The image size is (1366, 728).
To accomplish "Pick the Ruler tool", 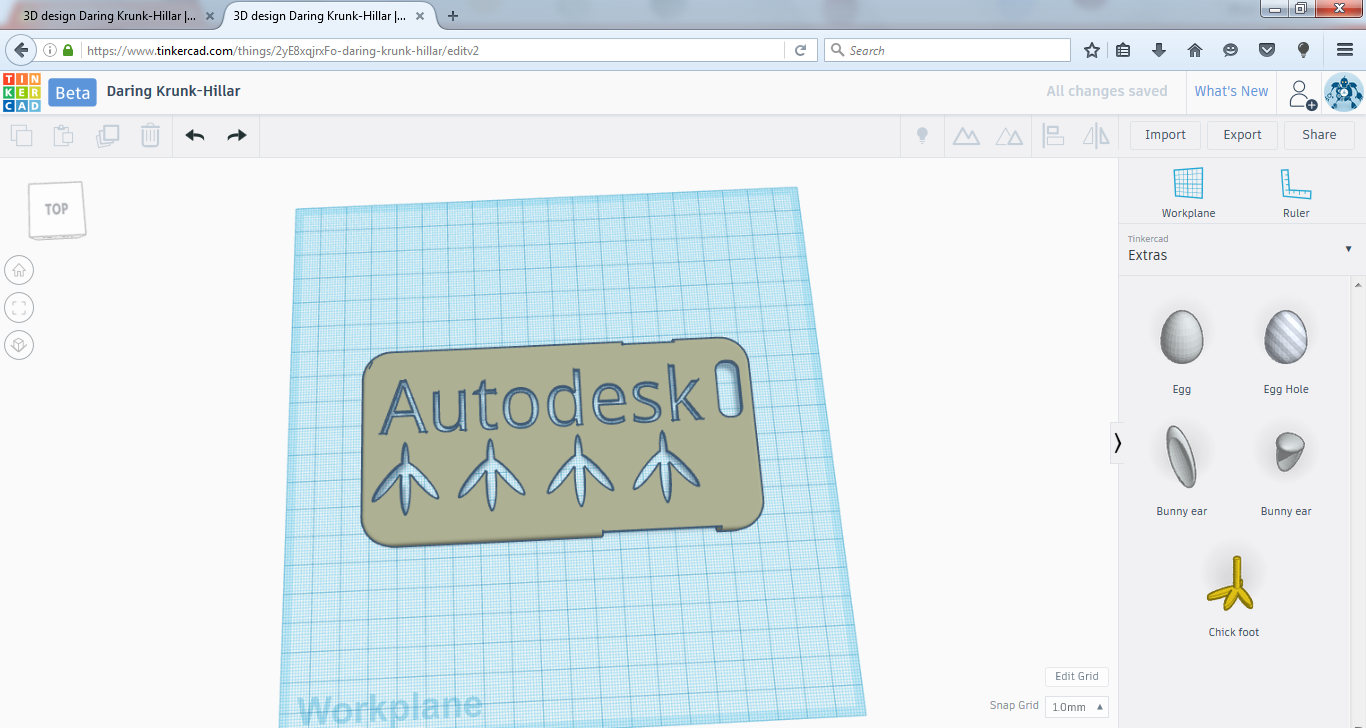I will (x=1296, y=192).
